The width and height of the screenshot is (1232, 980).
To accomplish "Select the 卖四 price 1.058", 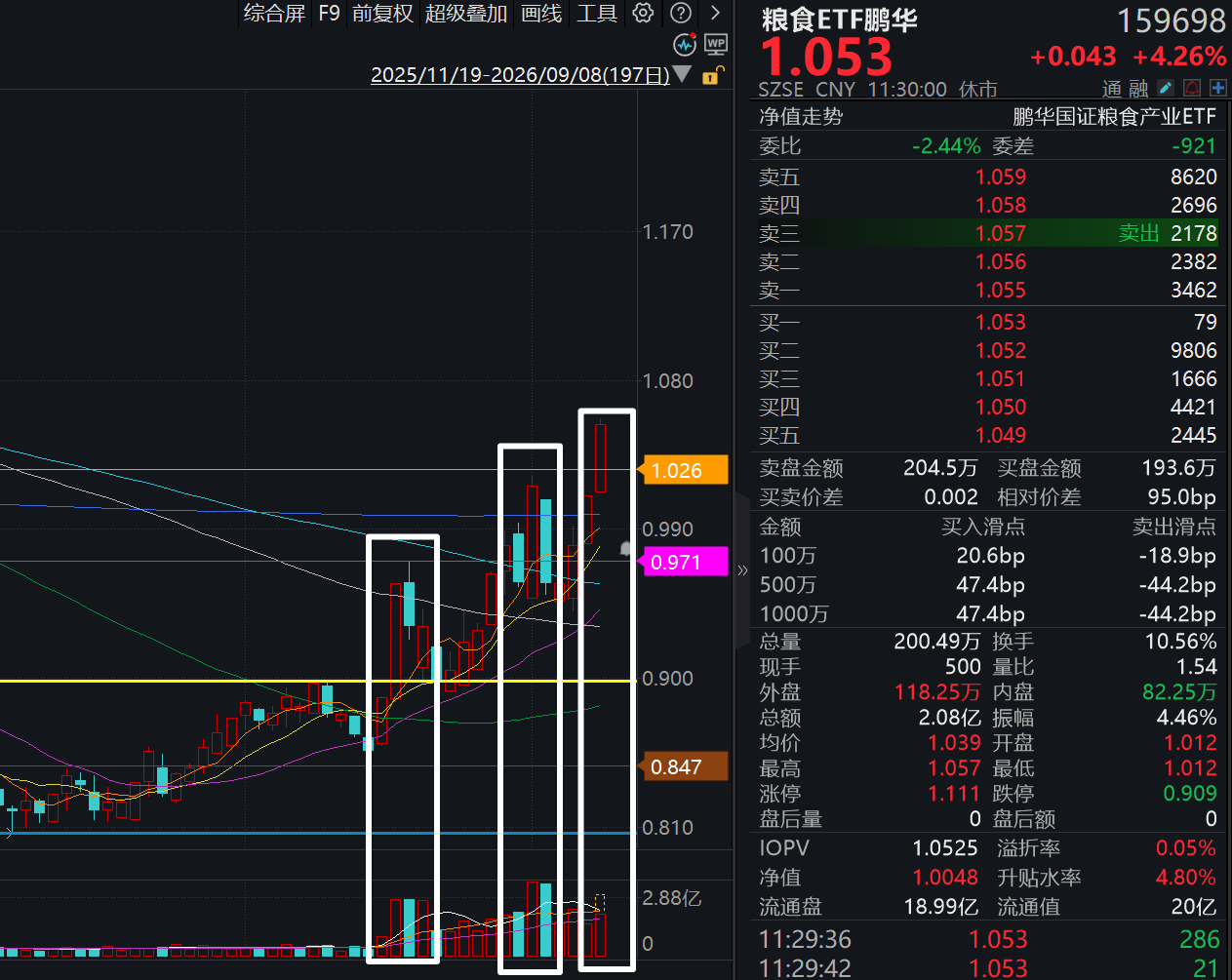I will (1001, 205).
